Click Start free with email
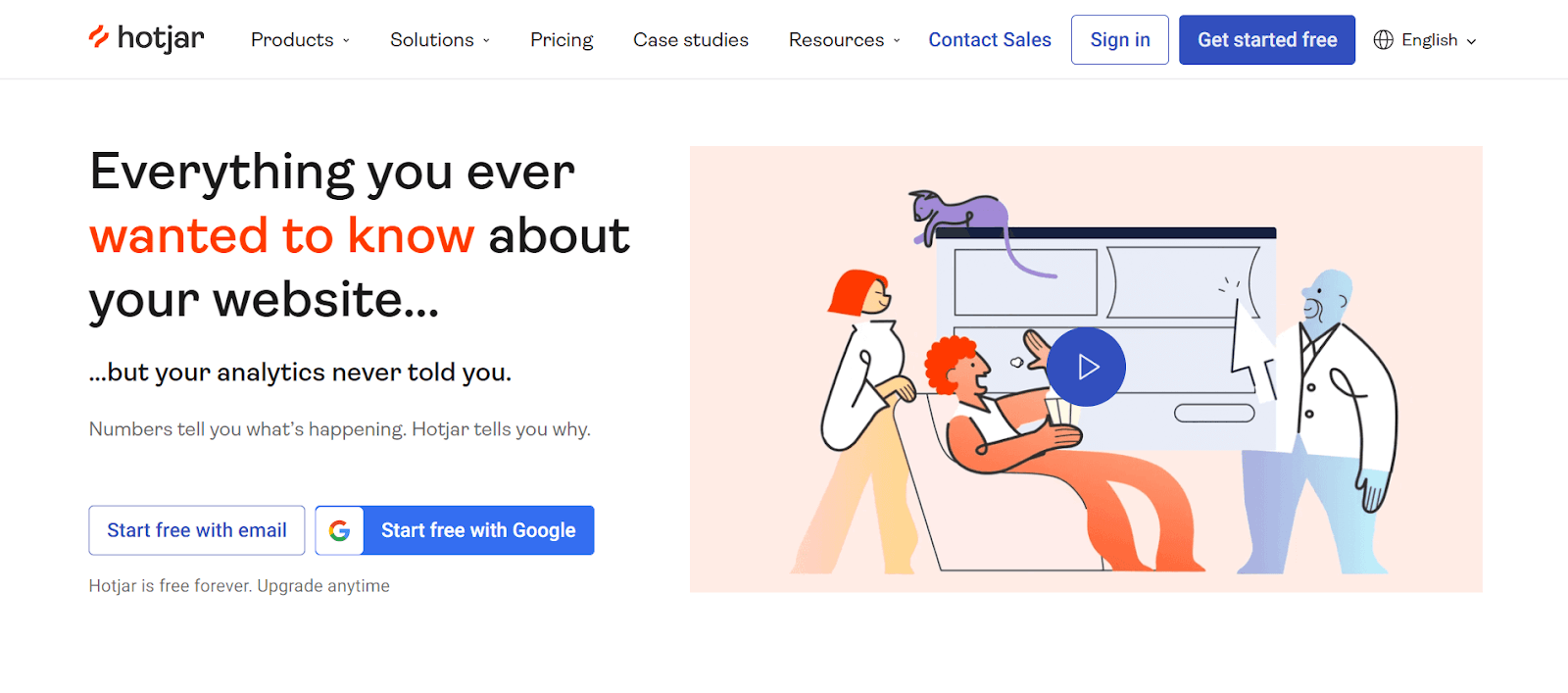Screen dimensions: 1568x693 tap(197, 530)
